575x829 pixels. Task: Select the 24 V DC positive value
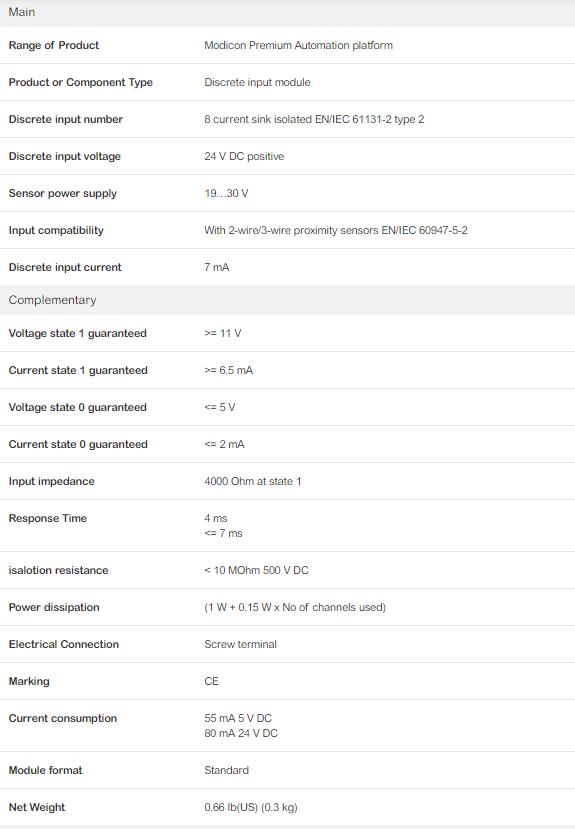pyautogui.click(x=244, y=156)
